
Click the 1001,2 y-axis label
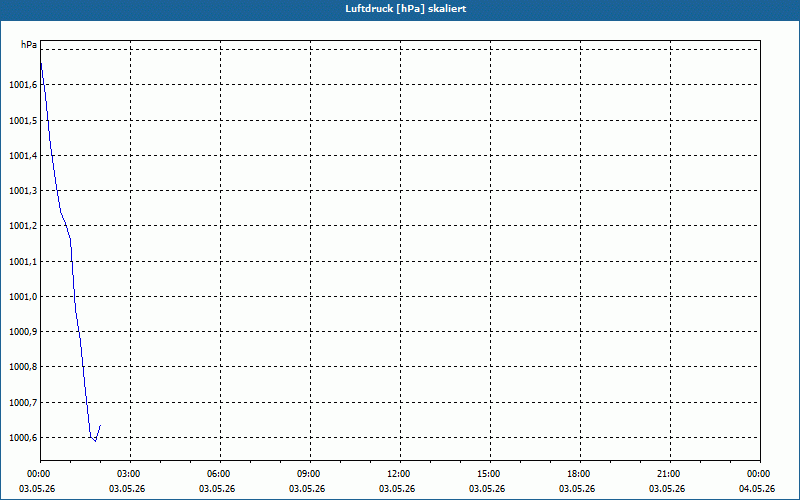point(23,226)
